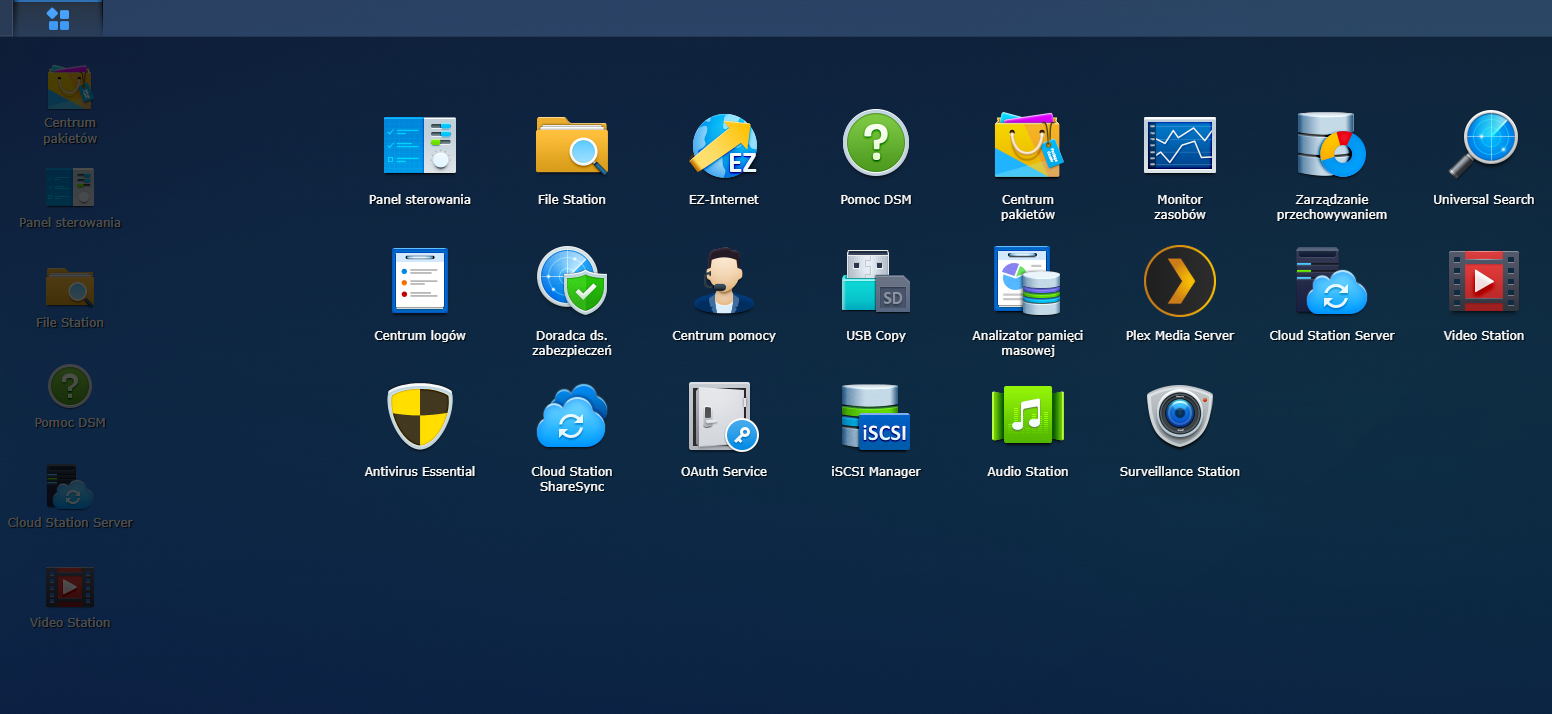Open Cloud Station ShareSync
1552x714 pixels.
pyautogui.click(x=571, y=416)
